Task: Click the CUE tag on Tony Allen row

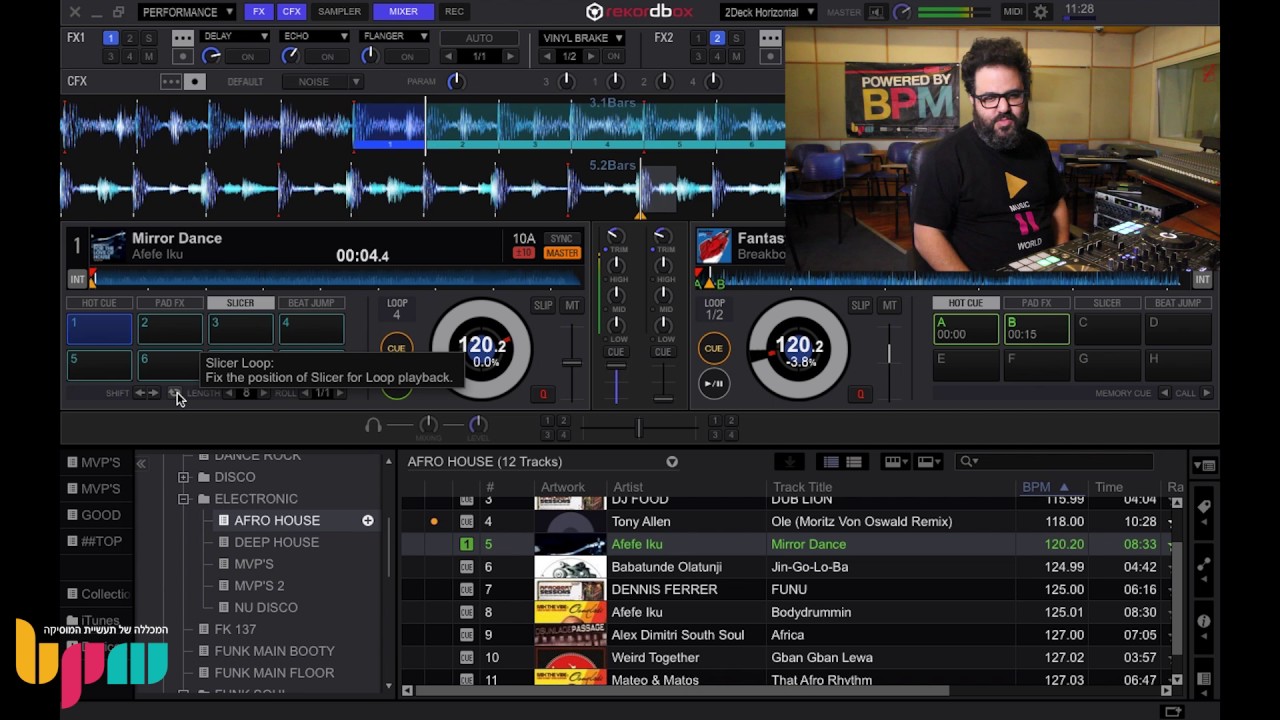Action: tap(466, 521)
